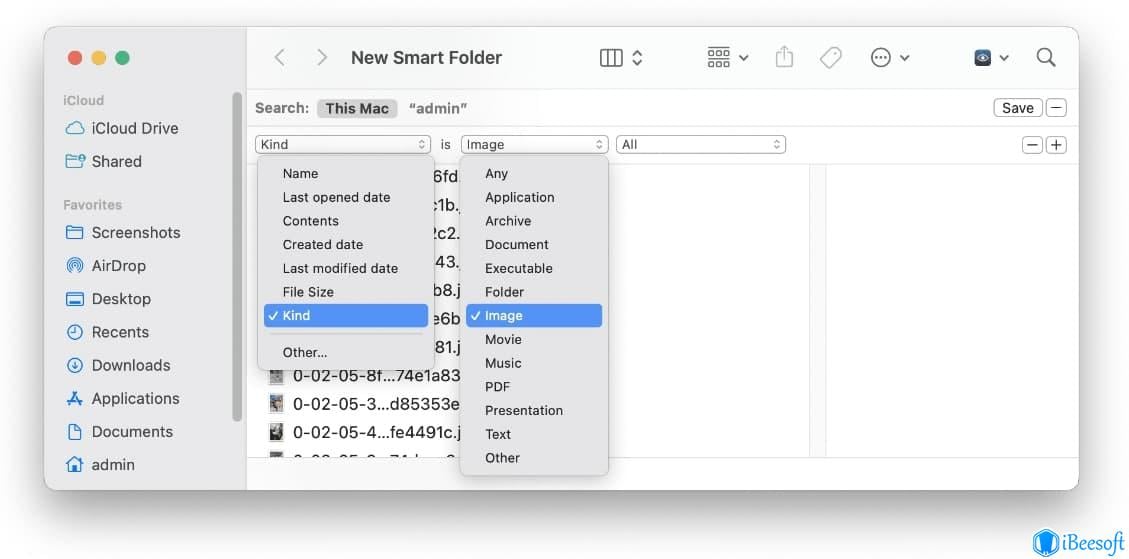Select the This Mac search scope
Image resolution: width=1129 pixels, height=559 pixels.
coord(357,108)
